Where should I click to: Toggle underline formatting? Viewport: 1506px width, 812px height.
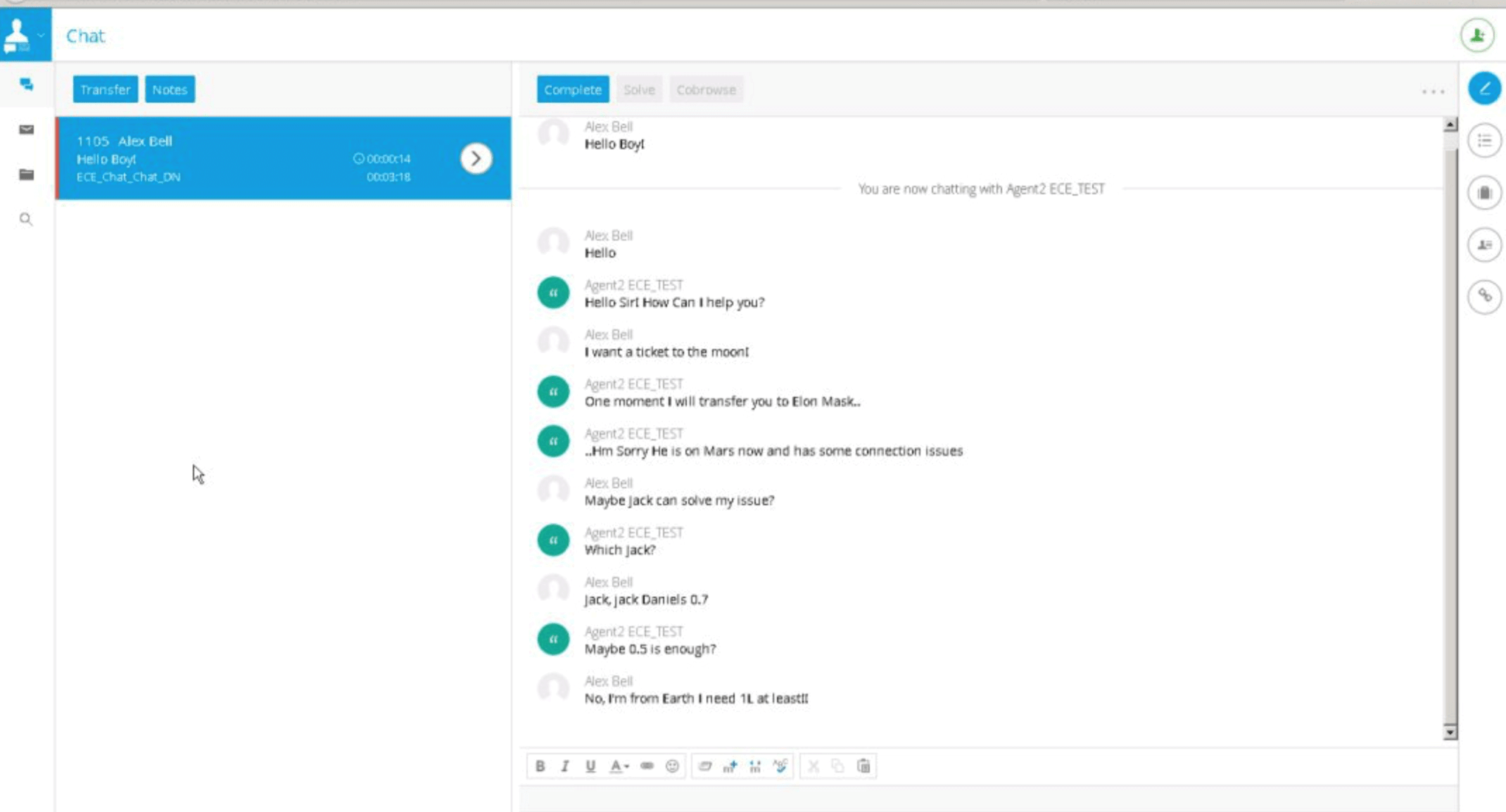(x=590, y=766)
